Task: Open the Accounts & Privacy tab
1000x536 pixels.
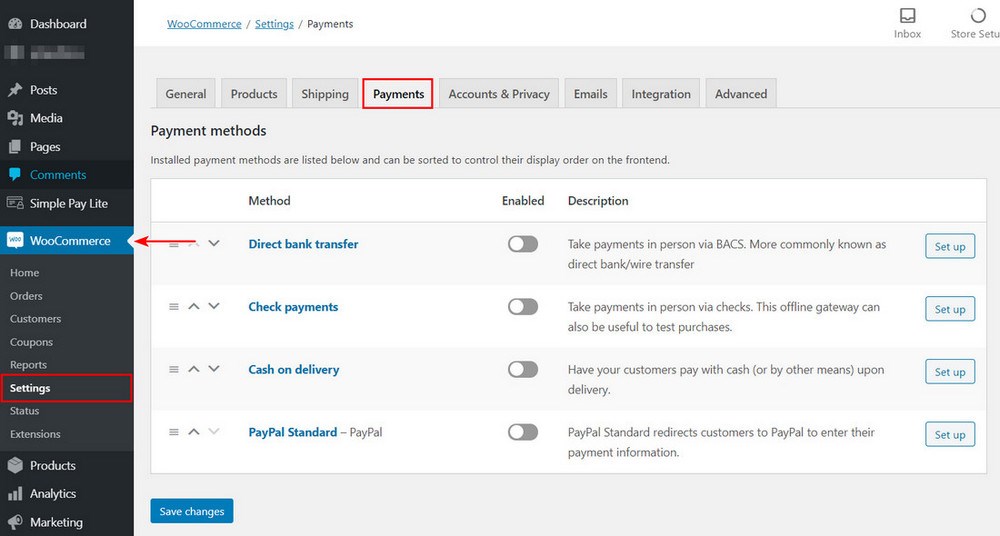Action: coord(499,94)
